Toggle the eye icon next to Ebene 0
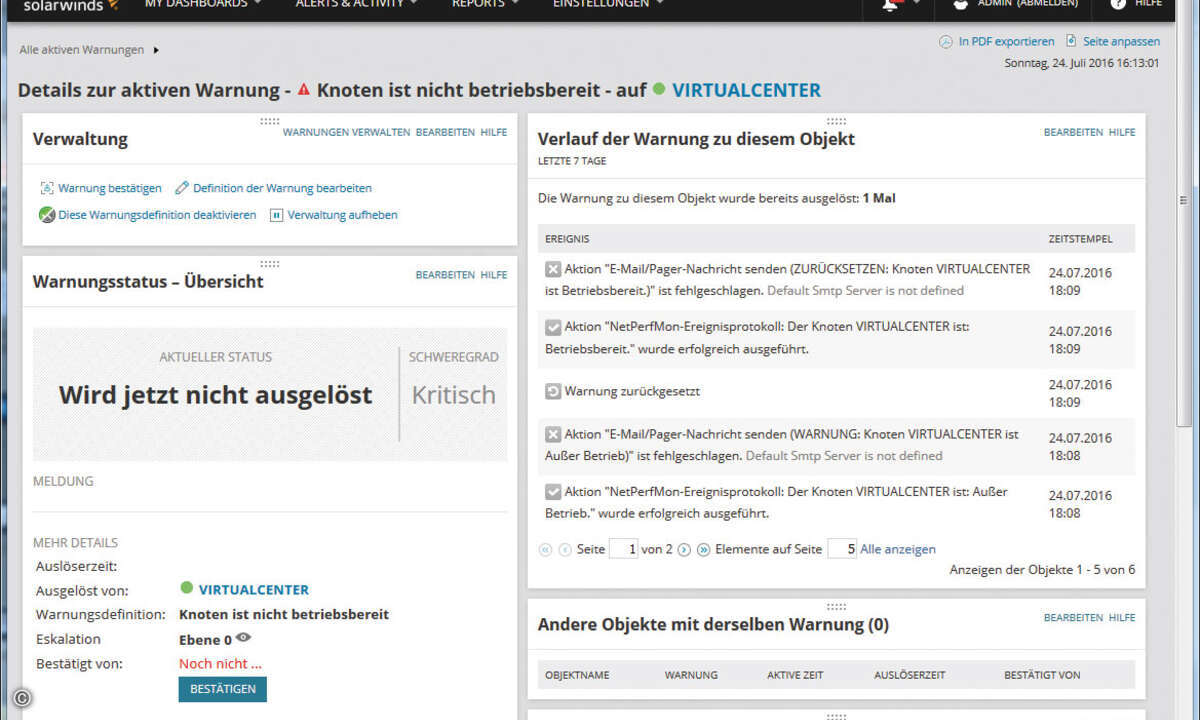 [243, 638]
